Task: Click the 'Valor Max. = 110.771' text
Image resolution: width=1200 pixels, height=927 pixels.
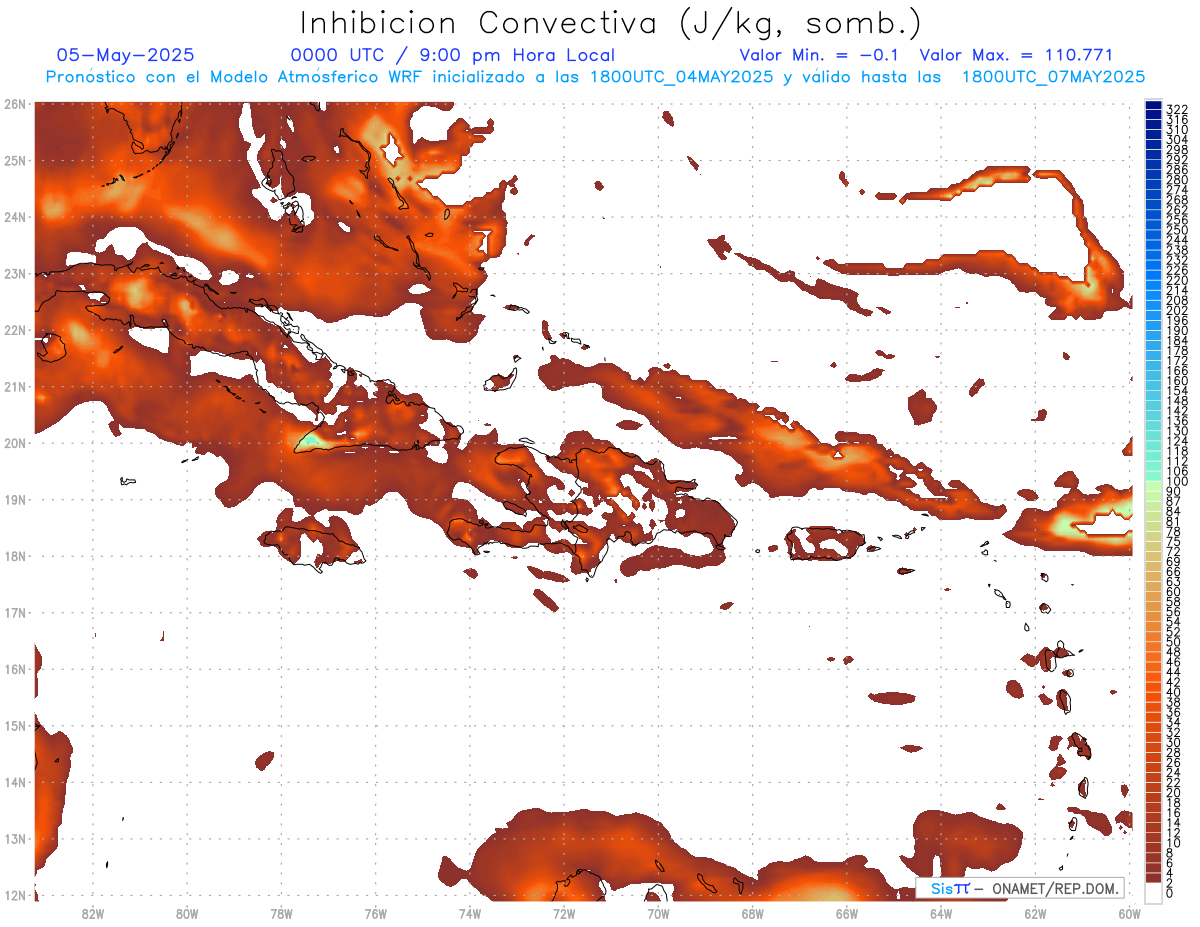Action: click(x=1016, y=55)
